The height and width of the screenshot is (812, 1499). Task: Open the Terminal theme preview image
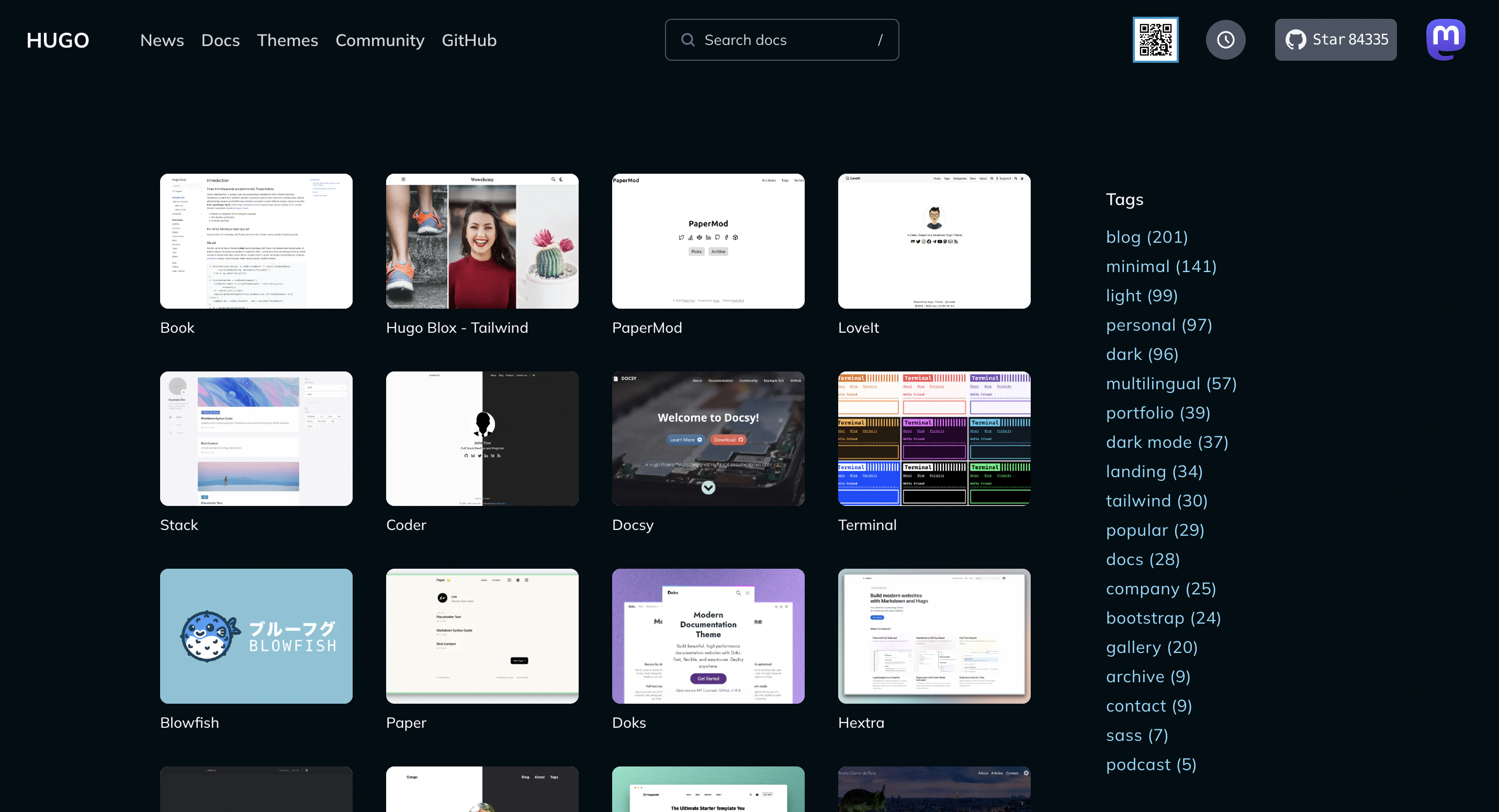(x=934, y=438)
